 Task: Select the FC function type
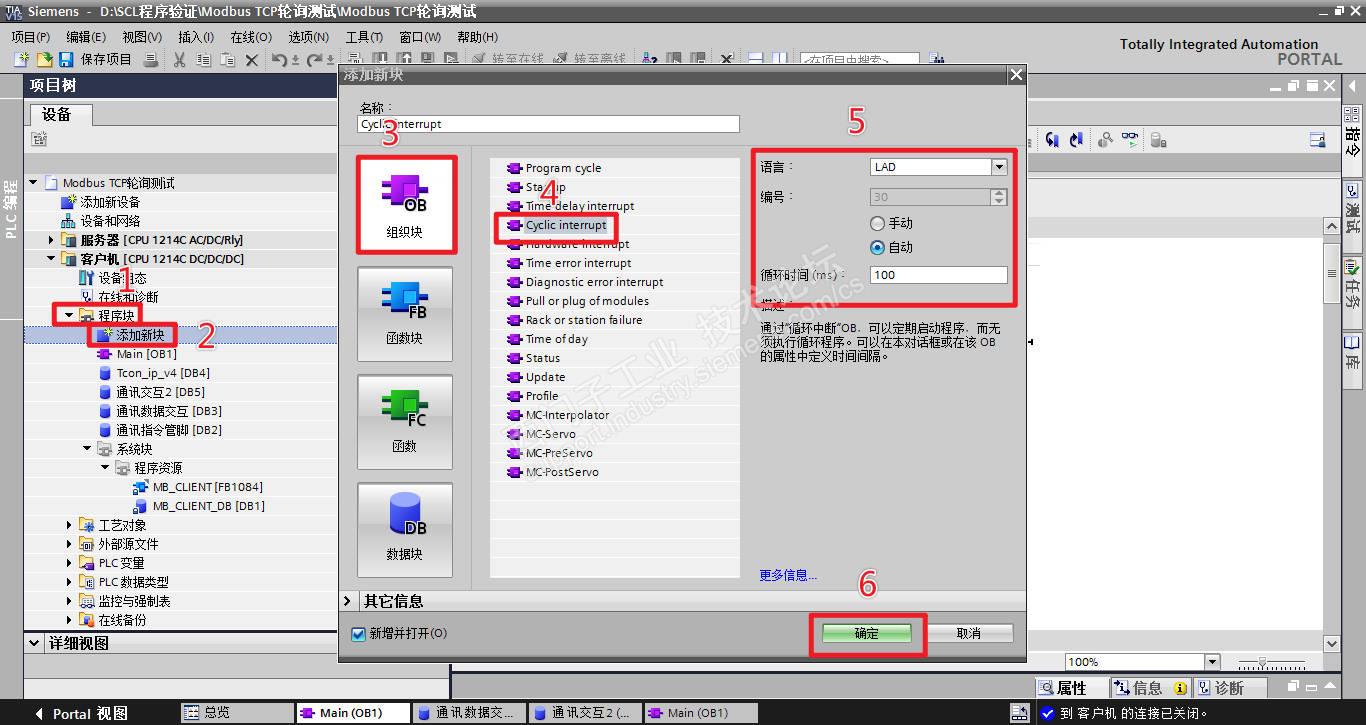click(x=405, y=420)
